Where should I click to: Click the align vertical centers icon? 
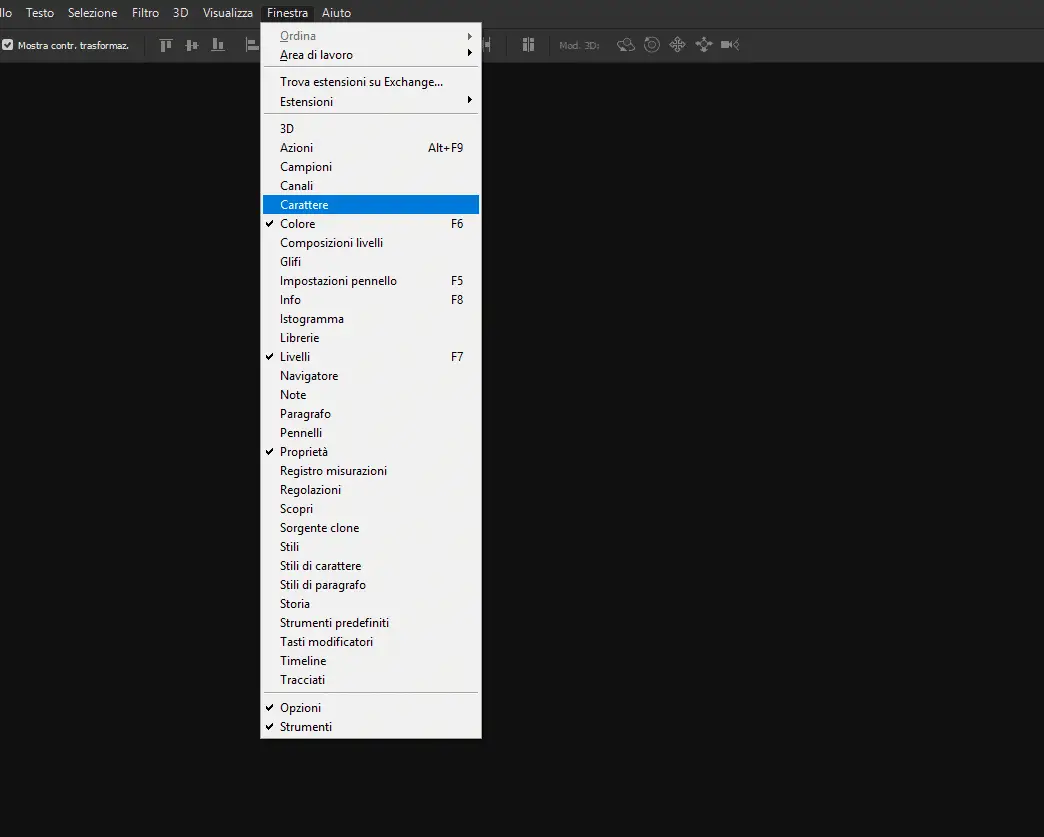point(192,45)
